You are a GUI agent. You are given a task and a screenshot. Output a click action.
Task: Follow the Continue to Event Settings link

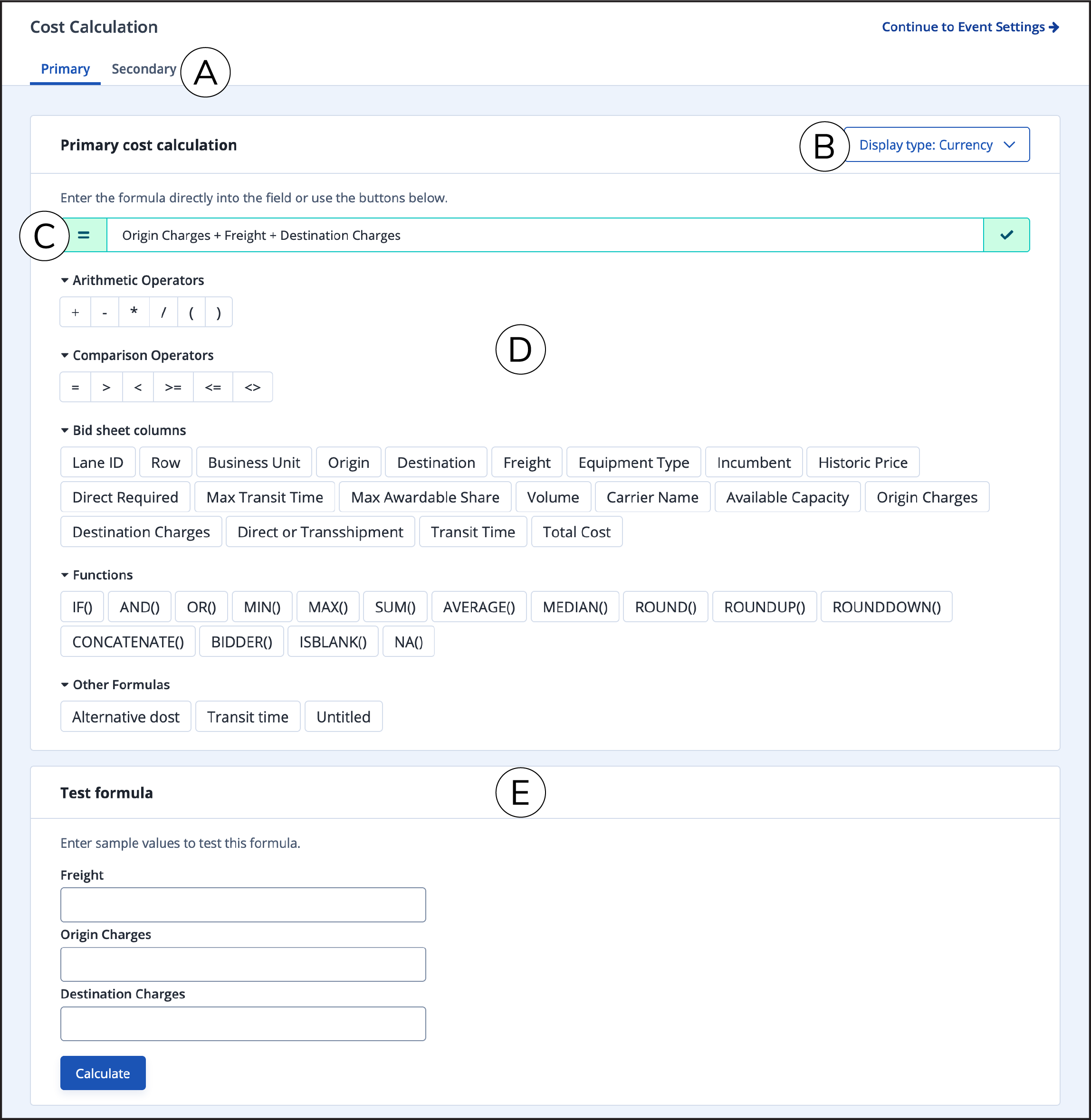pos(970,27)
